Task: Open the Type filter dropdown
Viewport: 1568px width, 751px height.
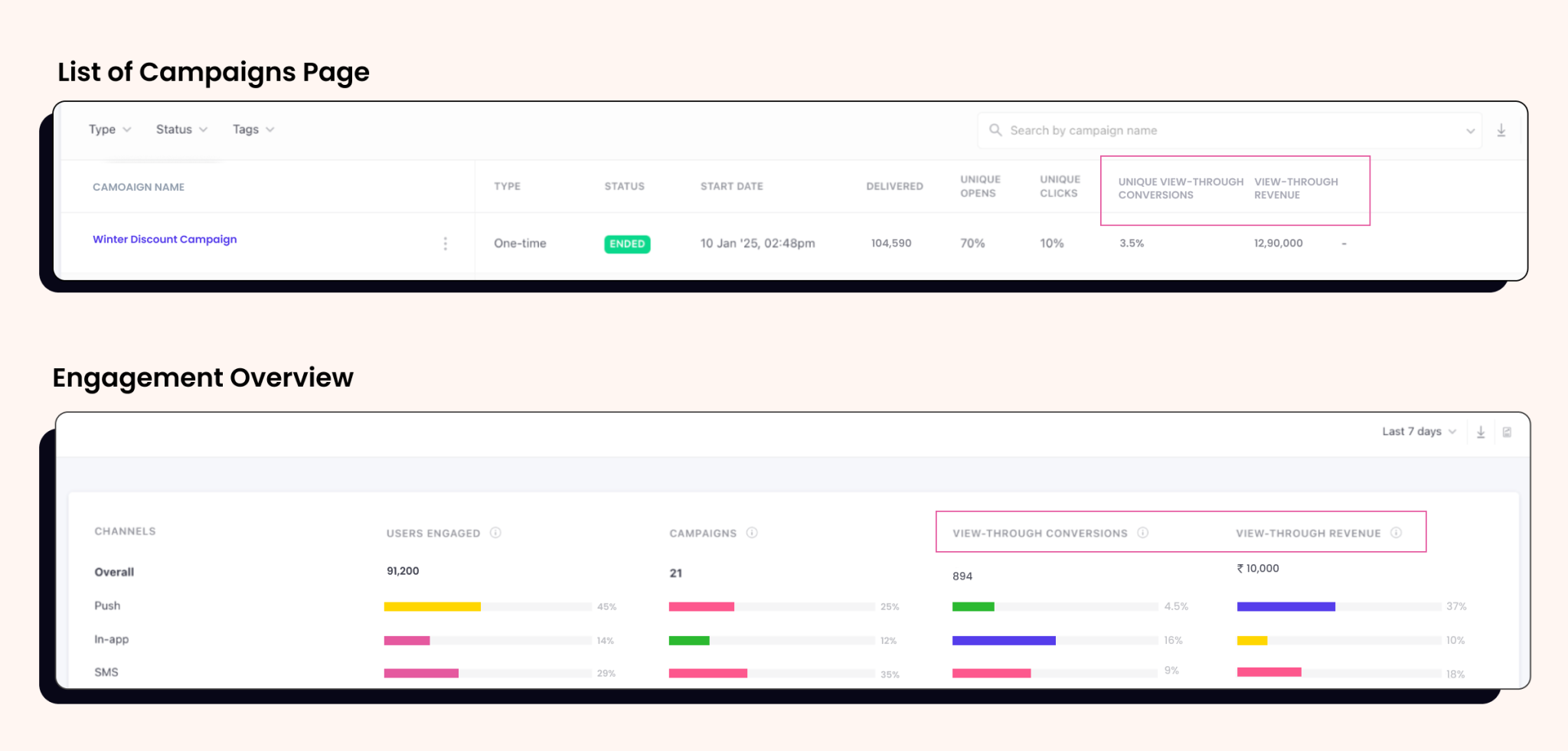Action: (109, 129)
